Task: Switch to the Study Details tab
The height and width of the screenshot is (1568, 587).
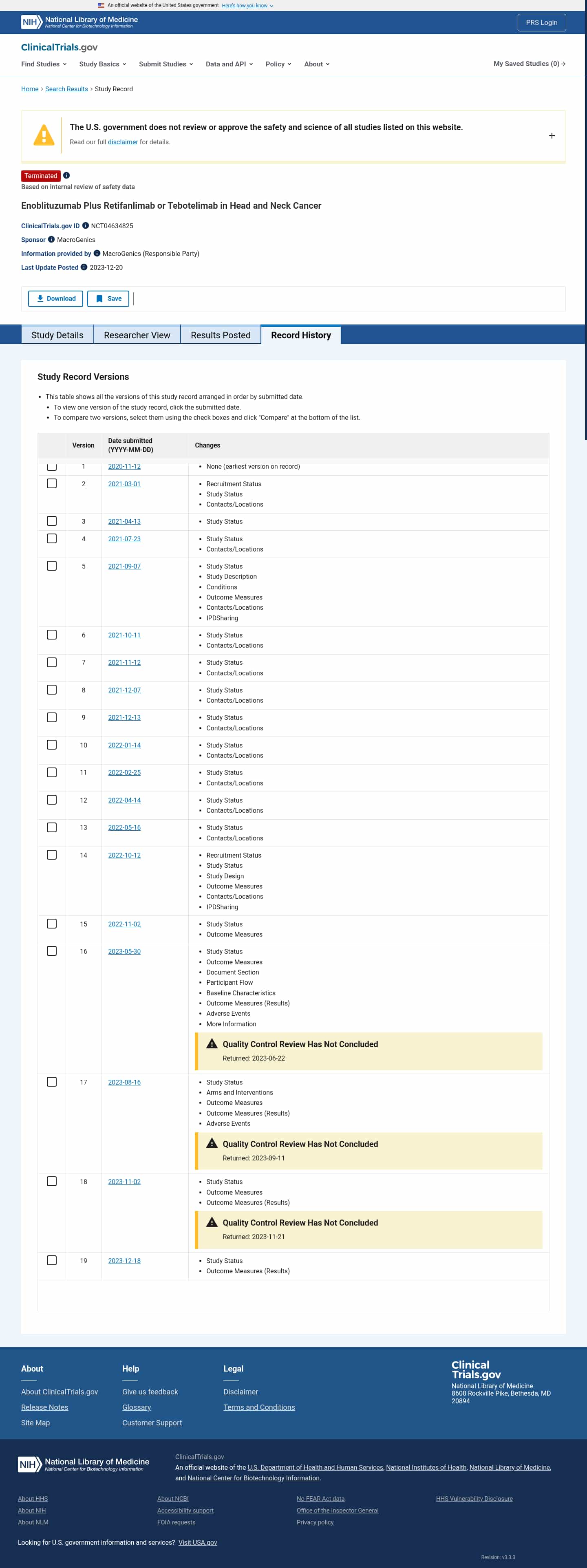Action: pyautogui.click(x=57, y=335)
